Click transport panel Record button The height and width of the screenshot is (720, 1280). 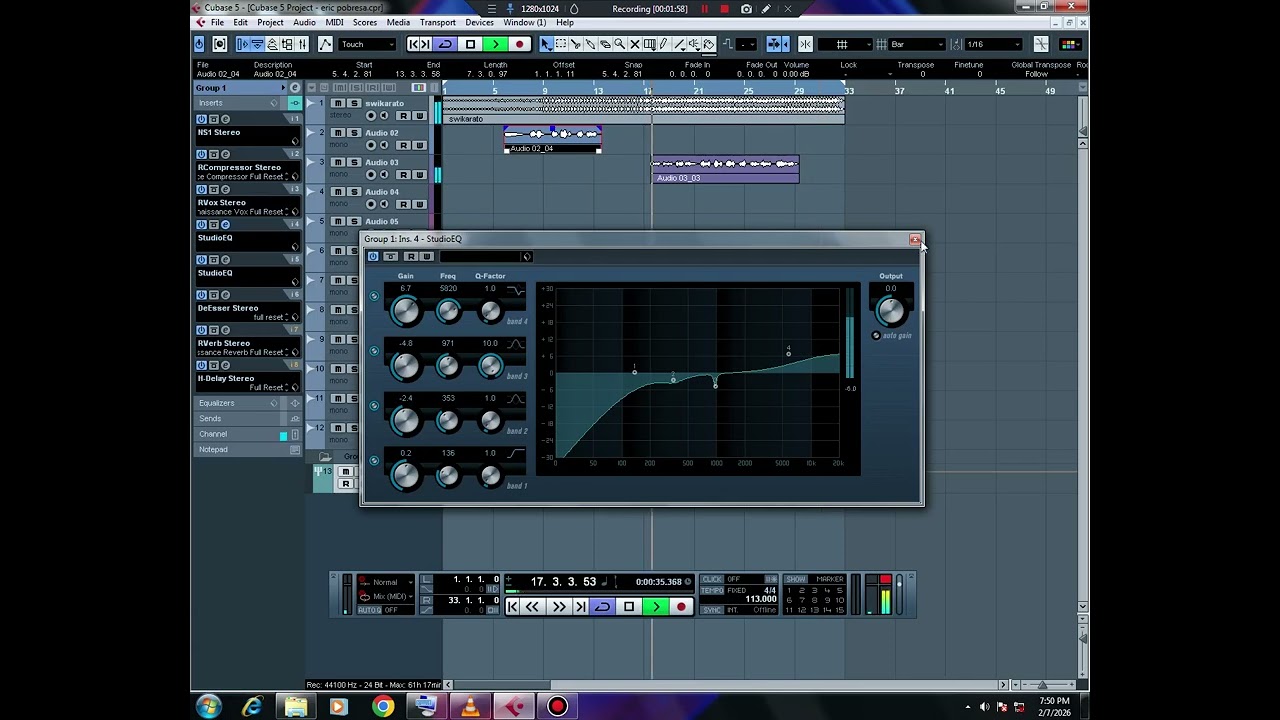(681, 607)
